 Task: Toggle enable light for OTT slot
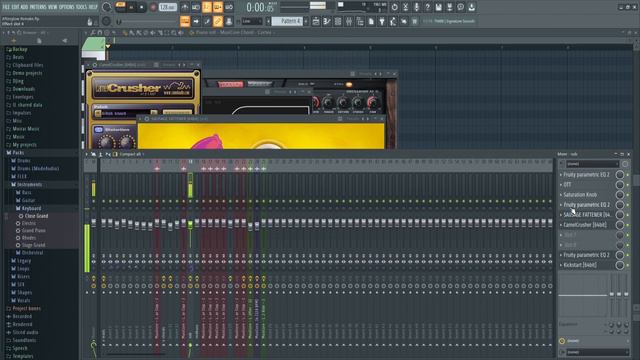tap(628, 185)
